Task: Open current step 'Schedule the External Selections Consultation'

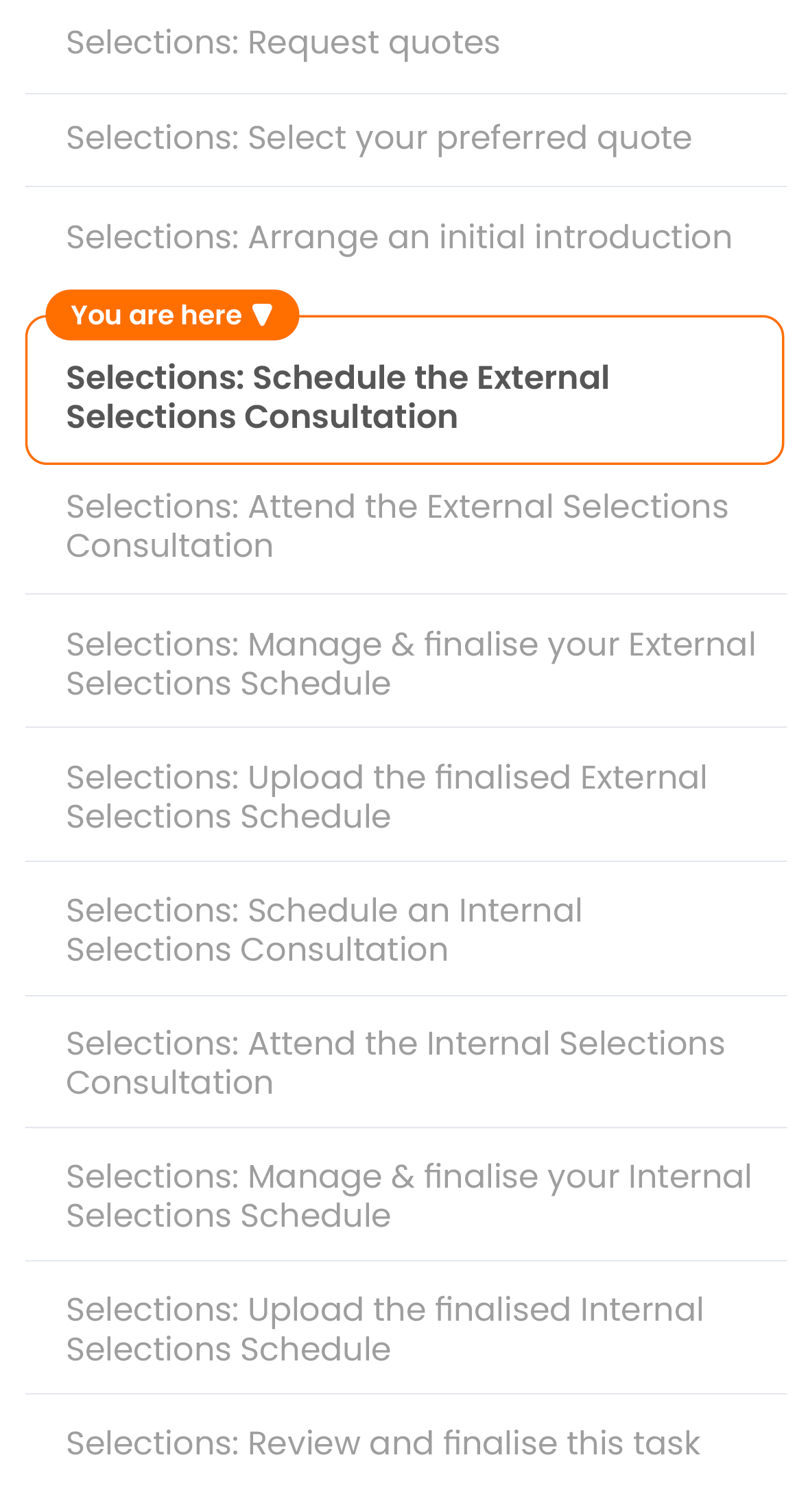Action: [337, 397]
